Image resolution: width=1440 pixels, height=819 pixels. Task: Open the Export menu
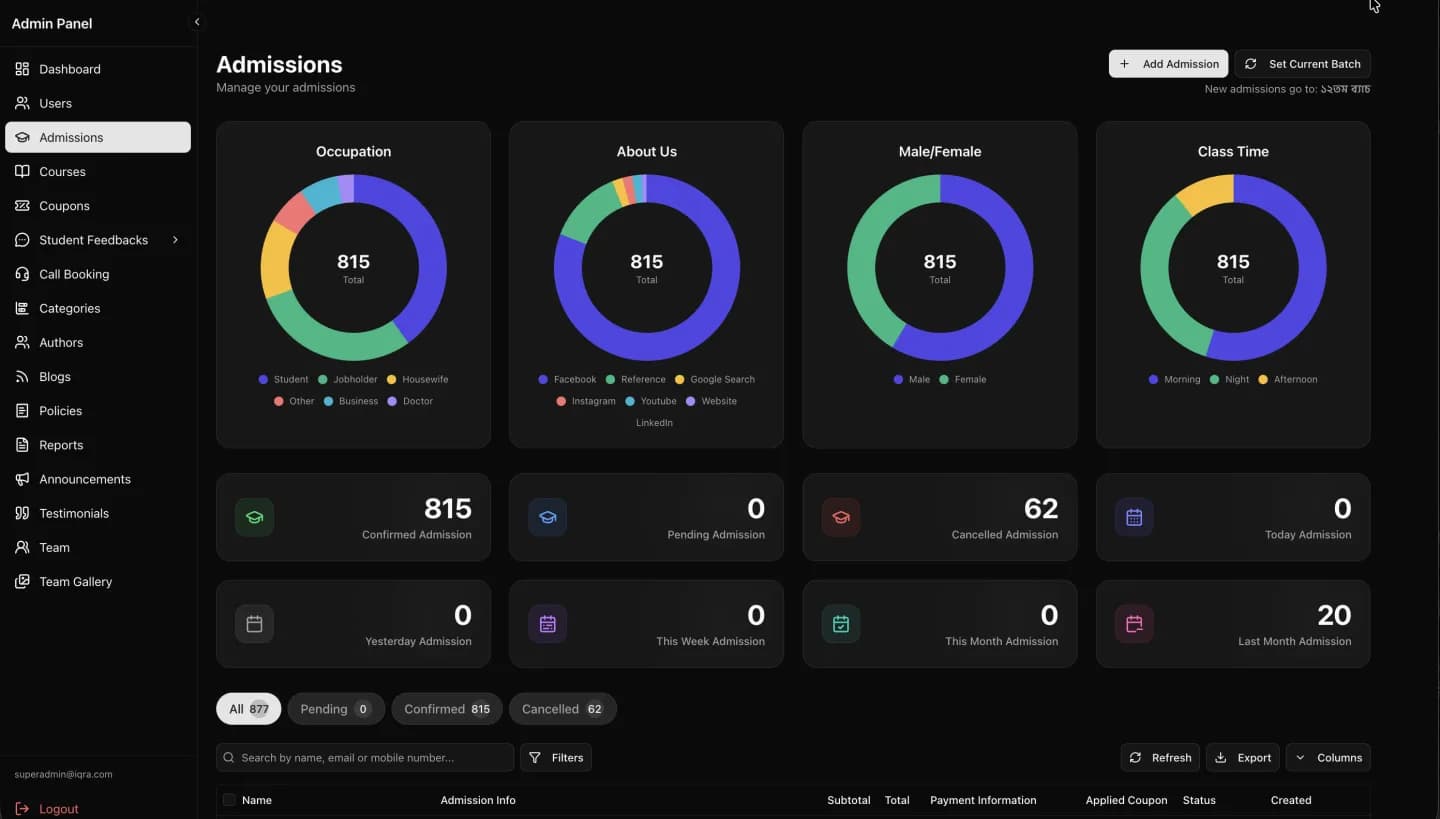click(1243, 758)
